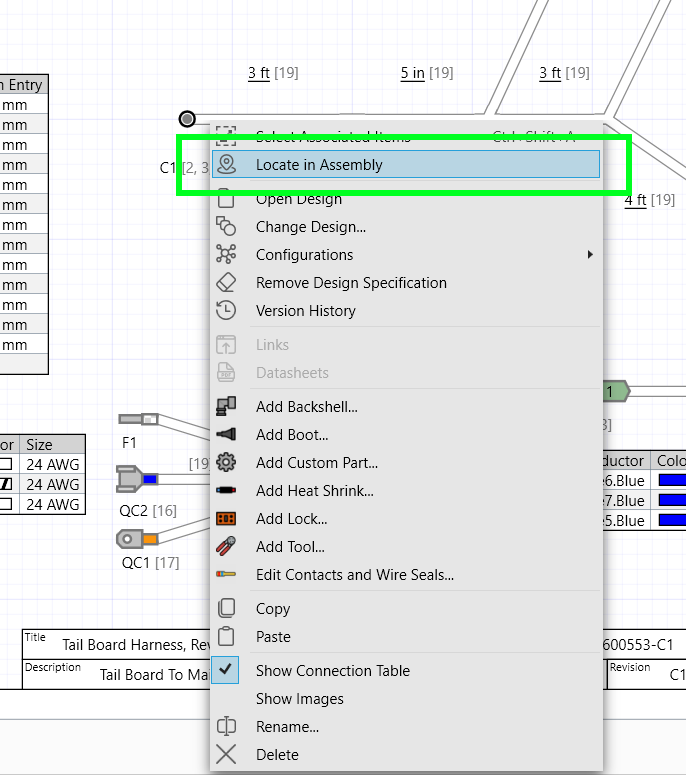Choose Show Images
Image resolution: width=686 pixels, height=775 pixels.
(406, 698)
